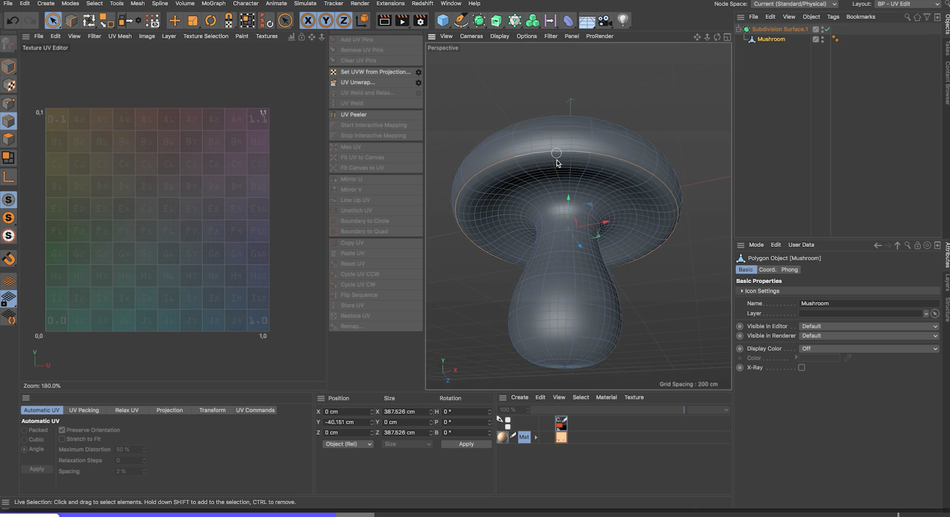Viewport: 950px width, 517px height.
Task: Click the light bulb icon in toolbar
Action: (x=623, y=20)
